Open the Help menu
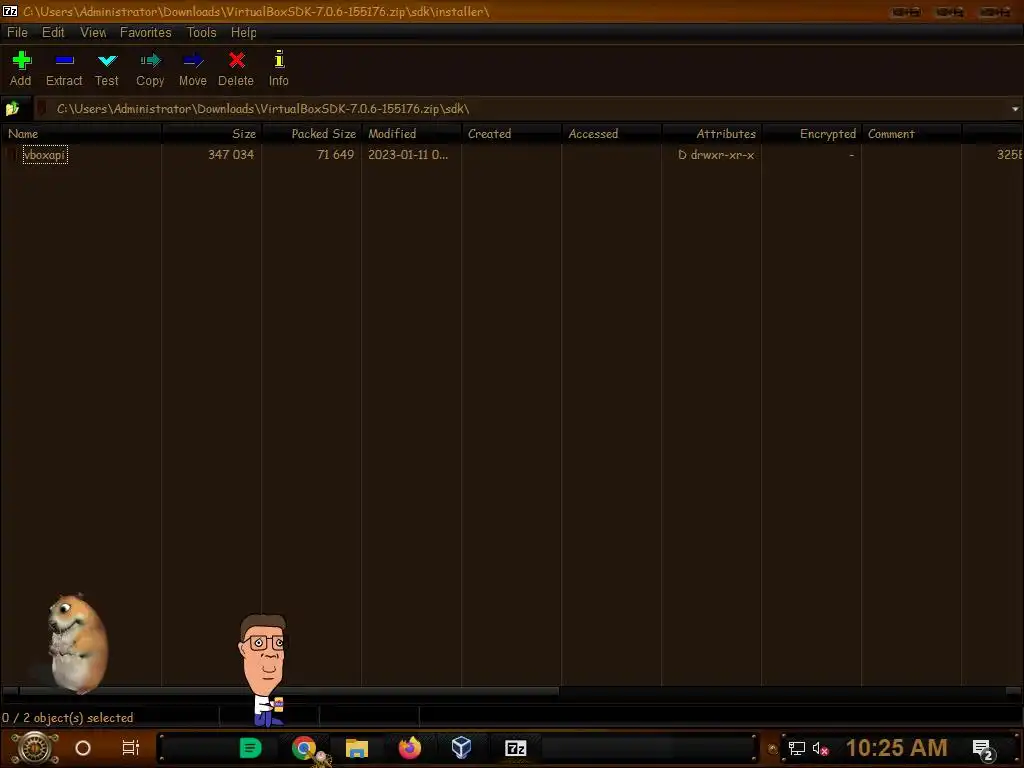 [244, 33]
